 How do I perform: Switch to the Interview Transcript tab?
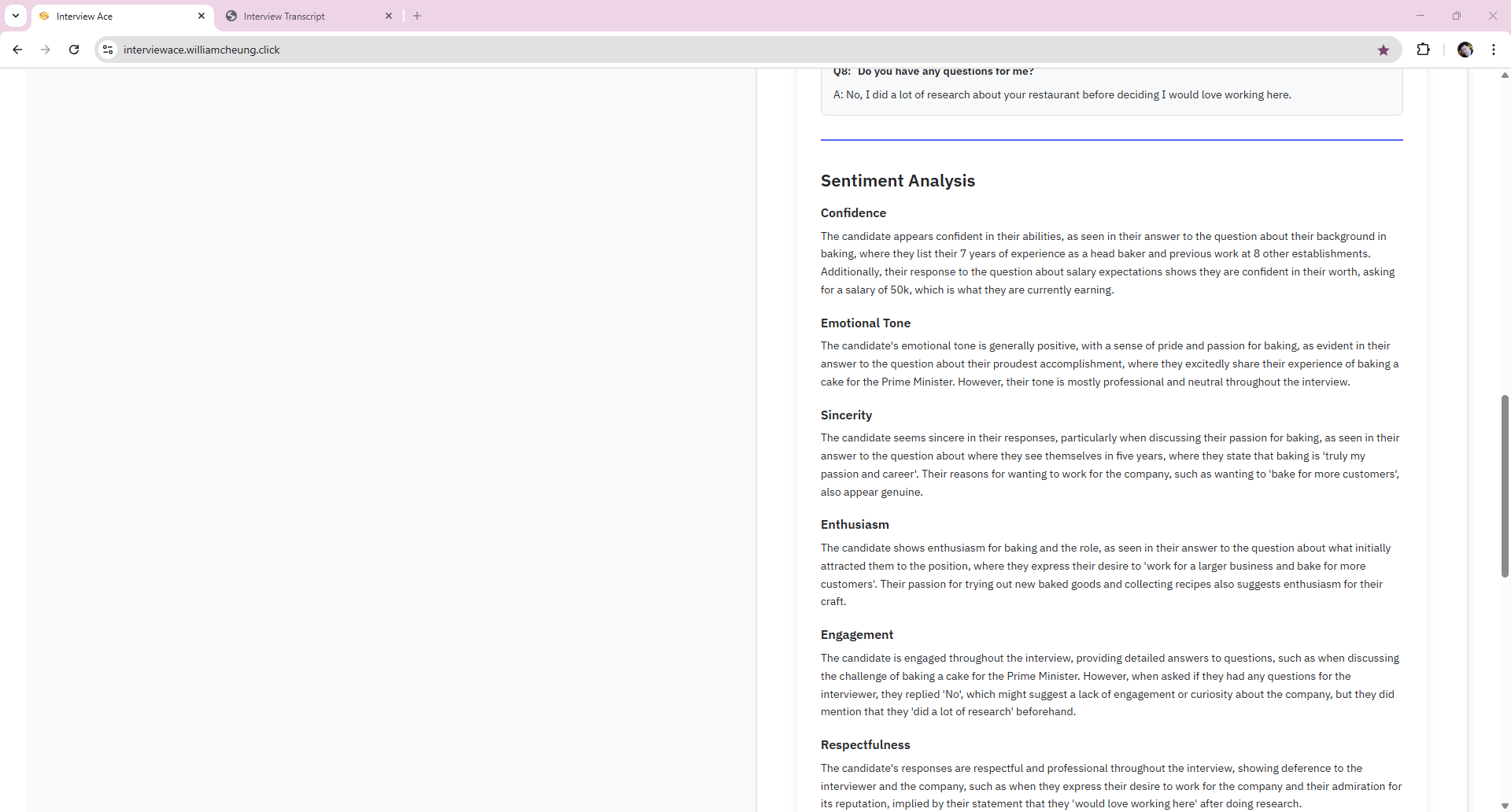(x=310, y=16)
